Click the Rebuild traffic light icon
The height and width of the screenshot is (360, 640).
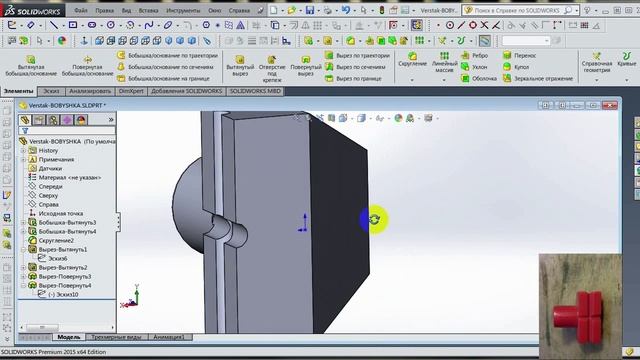point(382,10)
